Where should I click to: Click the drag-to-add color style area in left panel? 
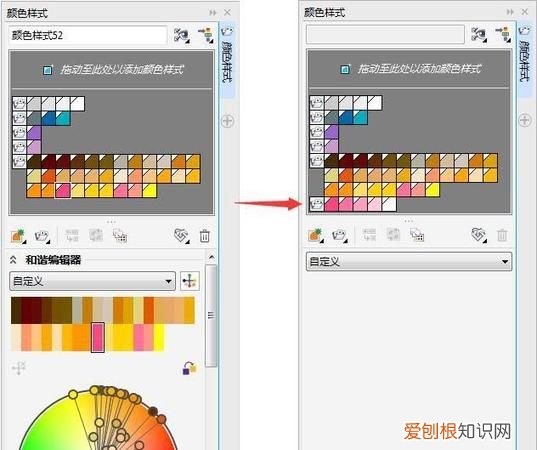[x=112, y=70]
